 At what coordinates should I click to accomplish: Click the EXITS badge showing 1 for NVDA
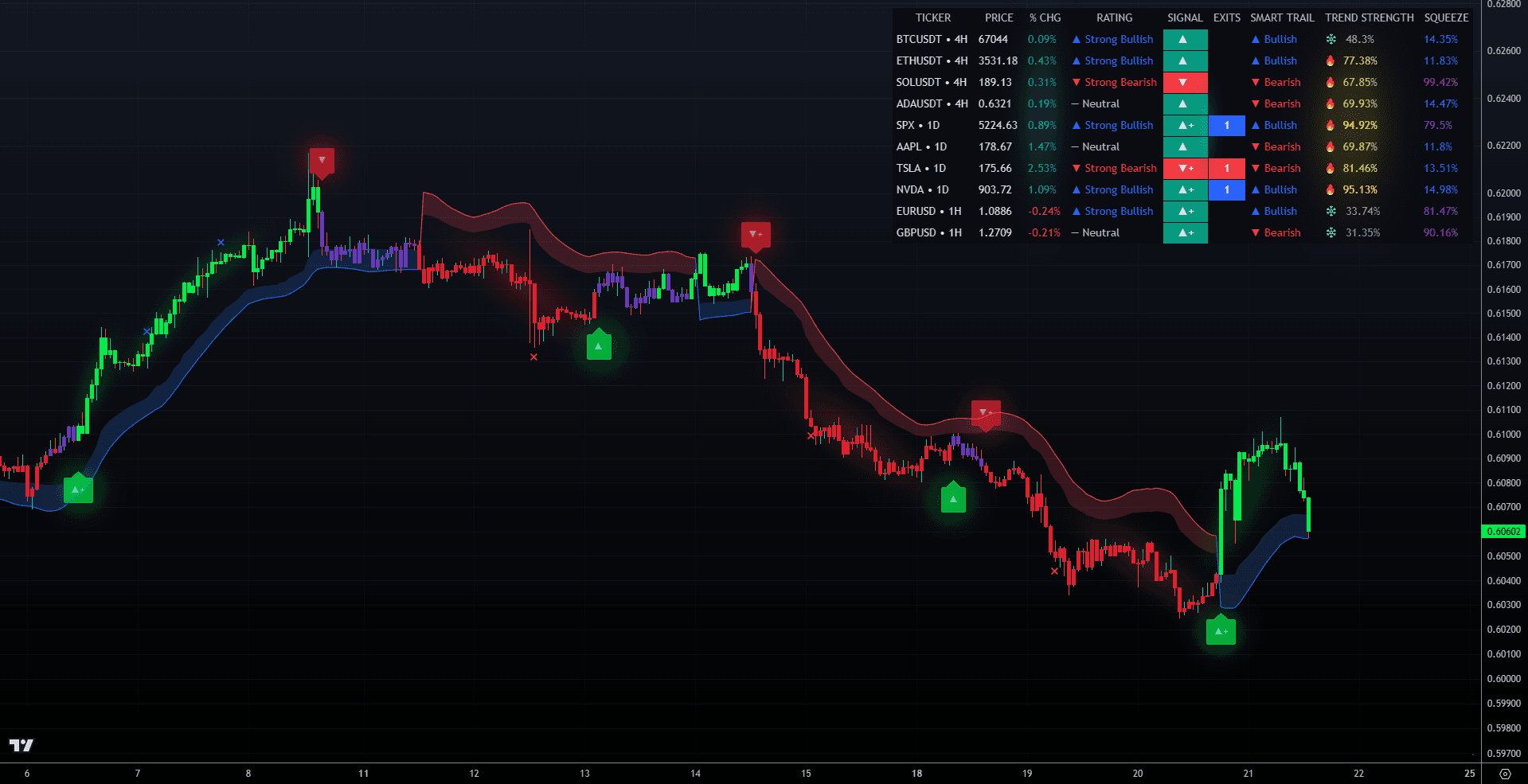pyautogui.click(x=1226, y=189)
